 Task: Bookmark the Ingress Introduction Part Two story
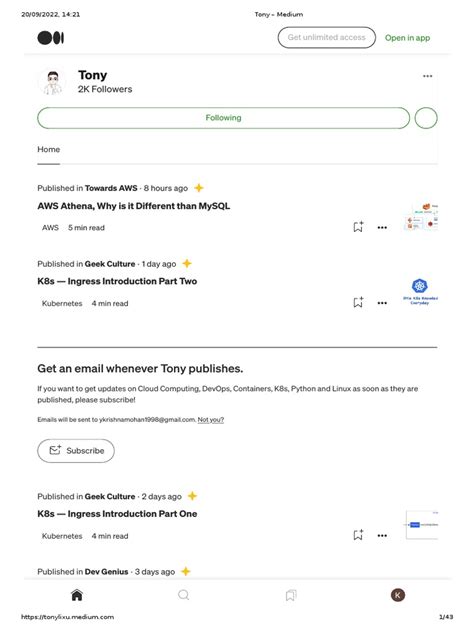pyautogui.click(x=358, y=302)
